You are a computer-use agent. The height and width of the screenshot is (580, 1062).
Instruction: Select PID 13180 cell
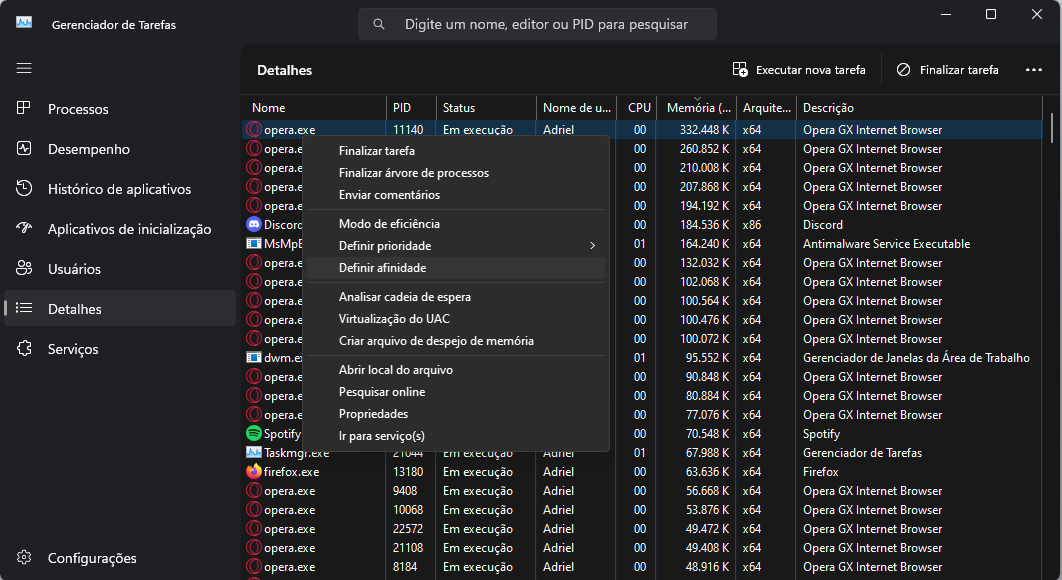[408, 472]
